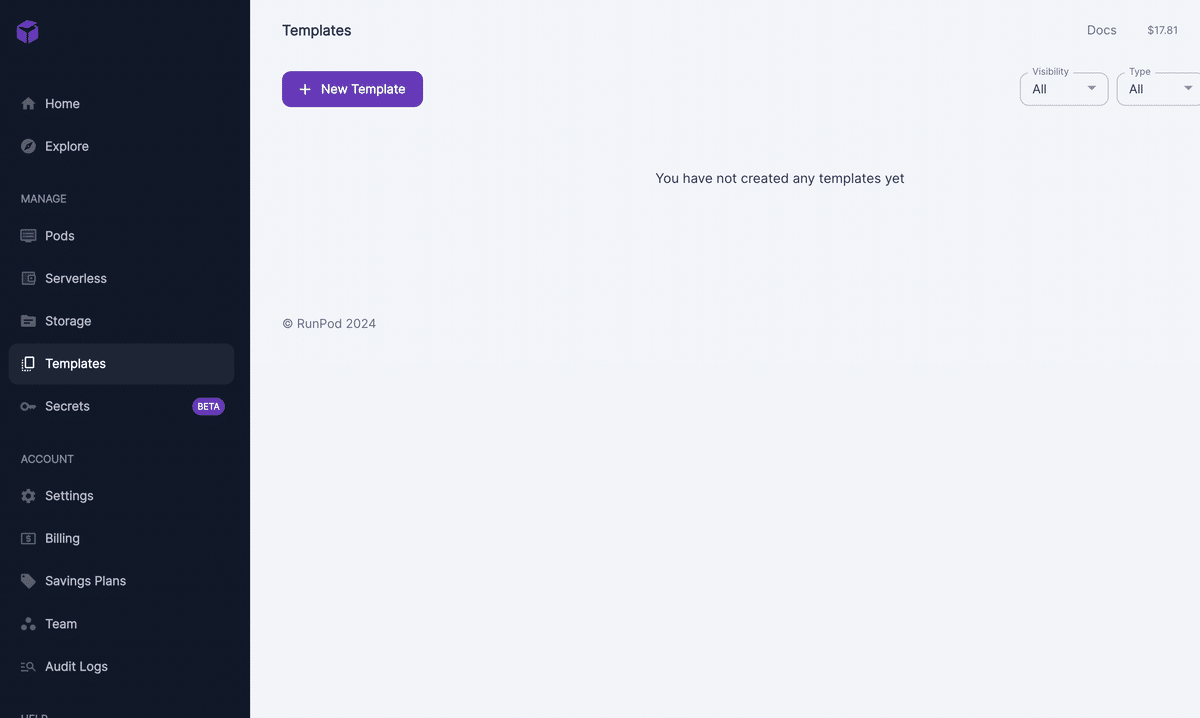
Task: Click the RunPod cube logo
Action: point(28,32)
